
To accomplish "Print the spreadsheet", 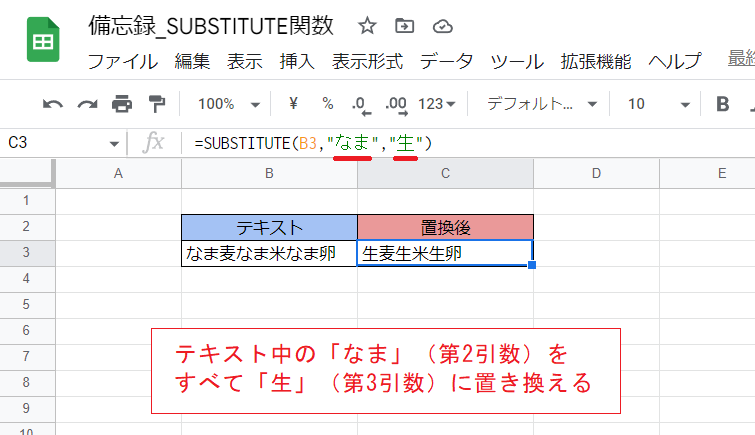I will [122, 104].
